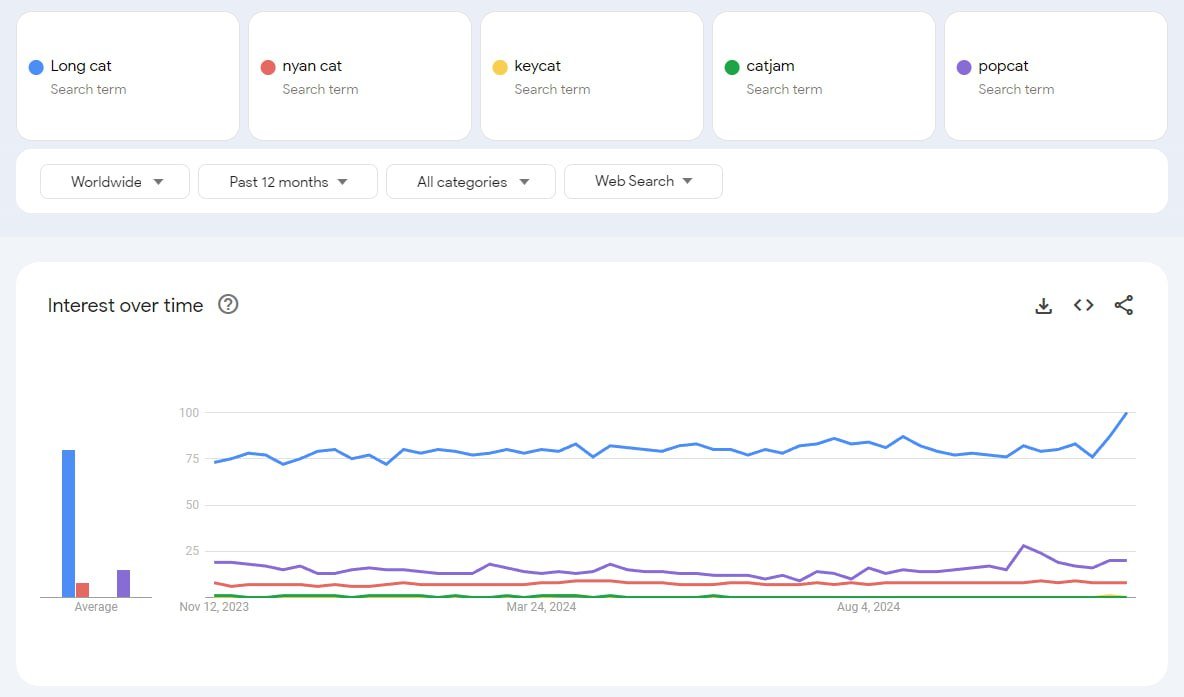Image resolution: width=1184 pixels, height=697 pixels.
Task: Open the All categories dropdown
Action: point(471,182)
